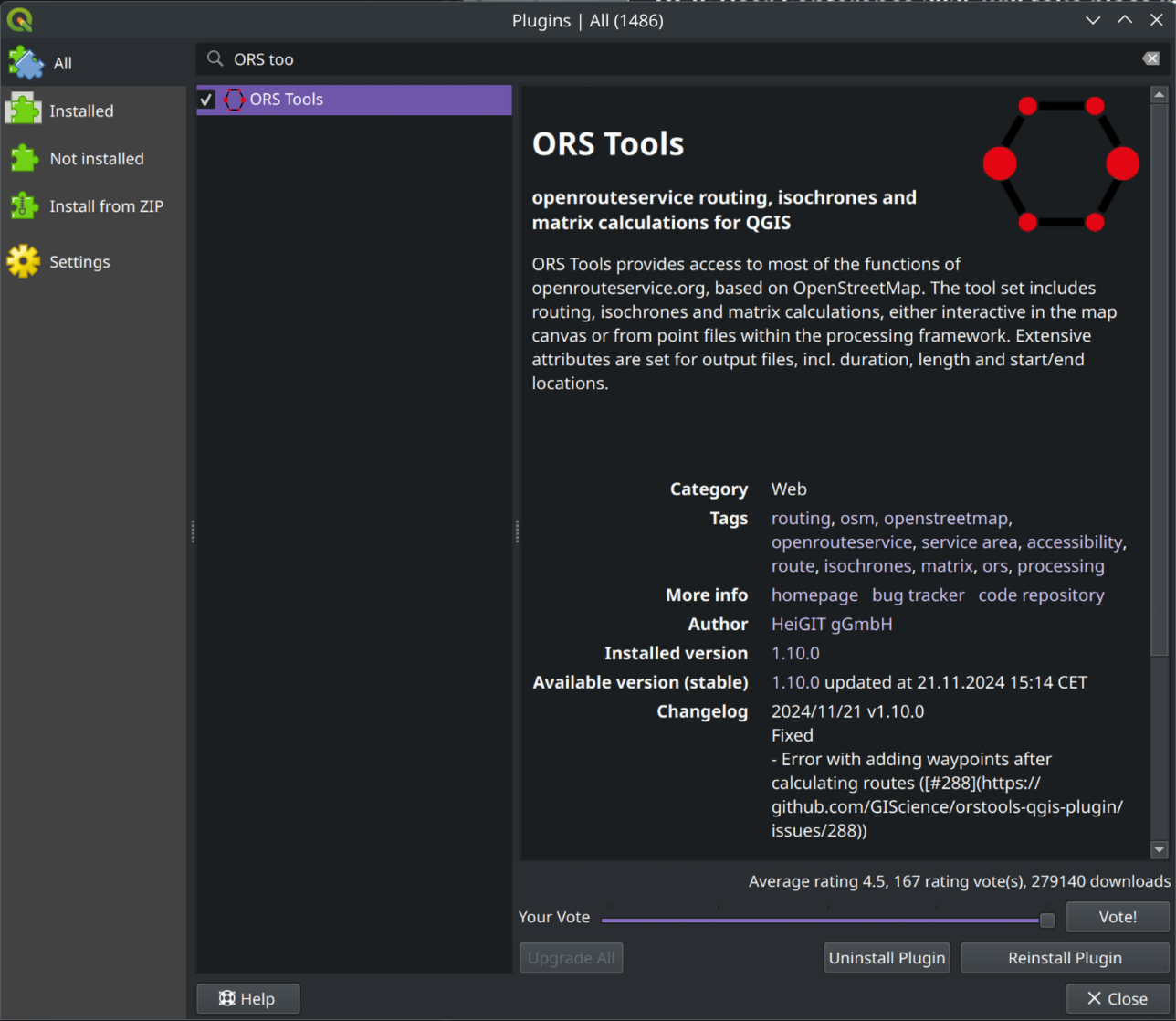
Task: Select the All plugins tab
Action: coord(92,63)
